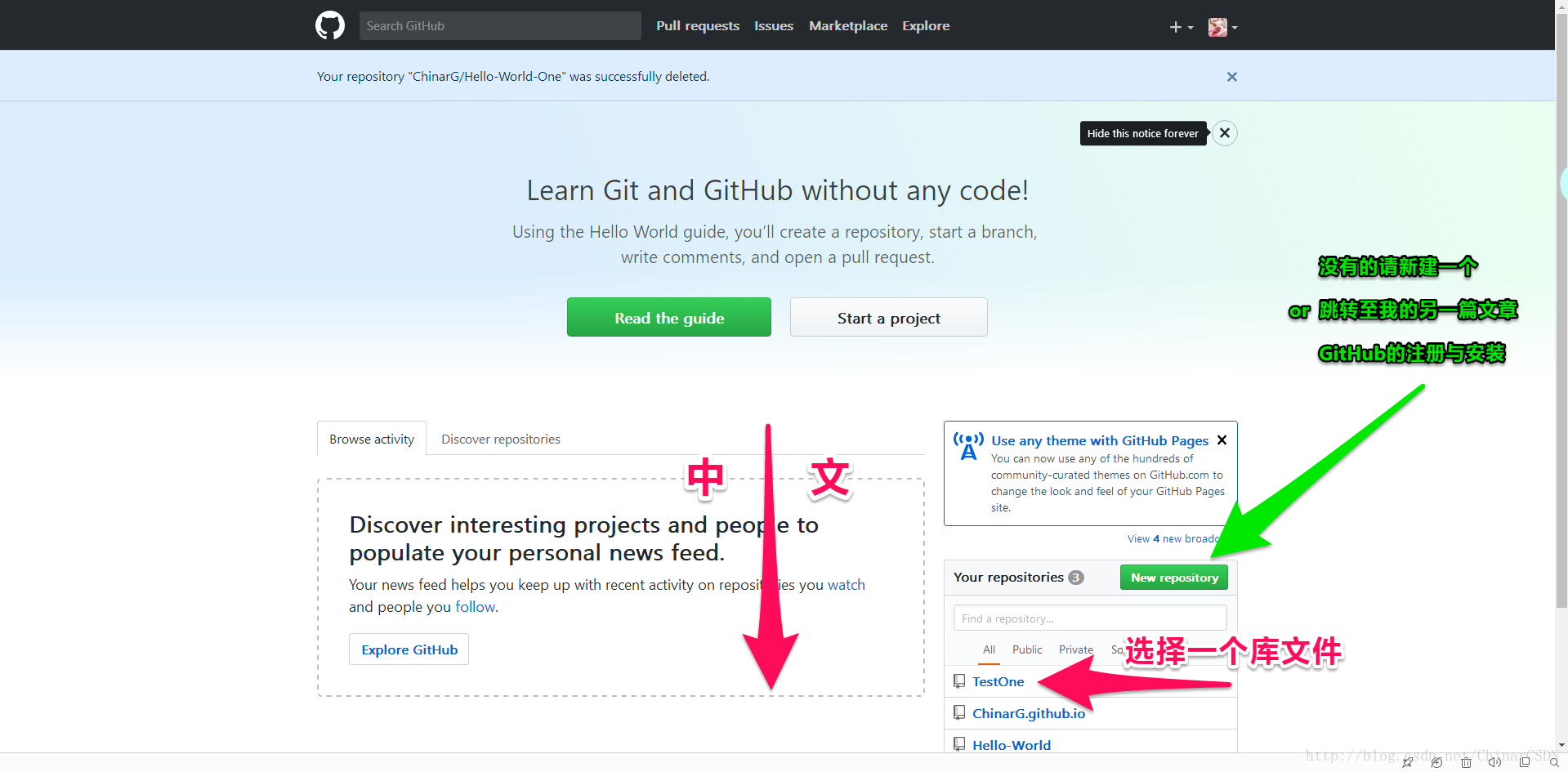Click the Read the guide button
The width and height of the screenshot is (1568, 772).
point(669,318)
